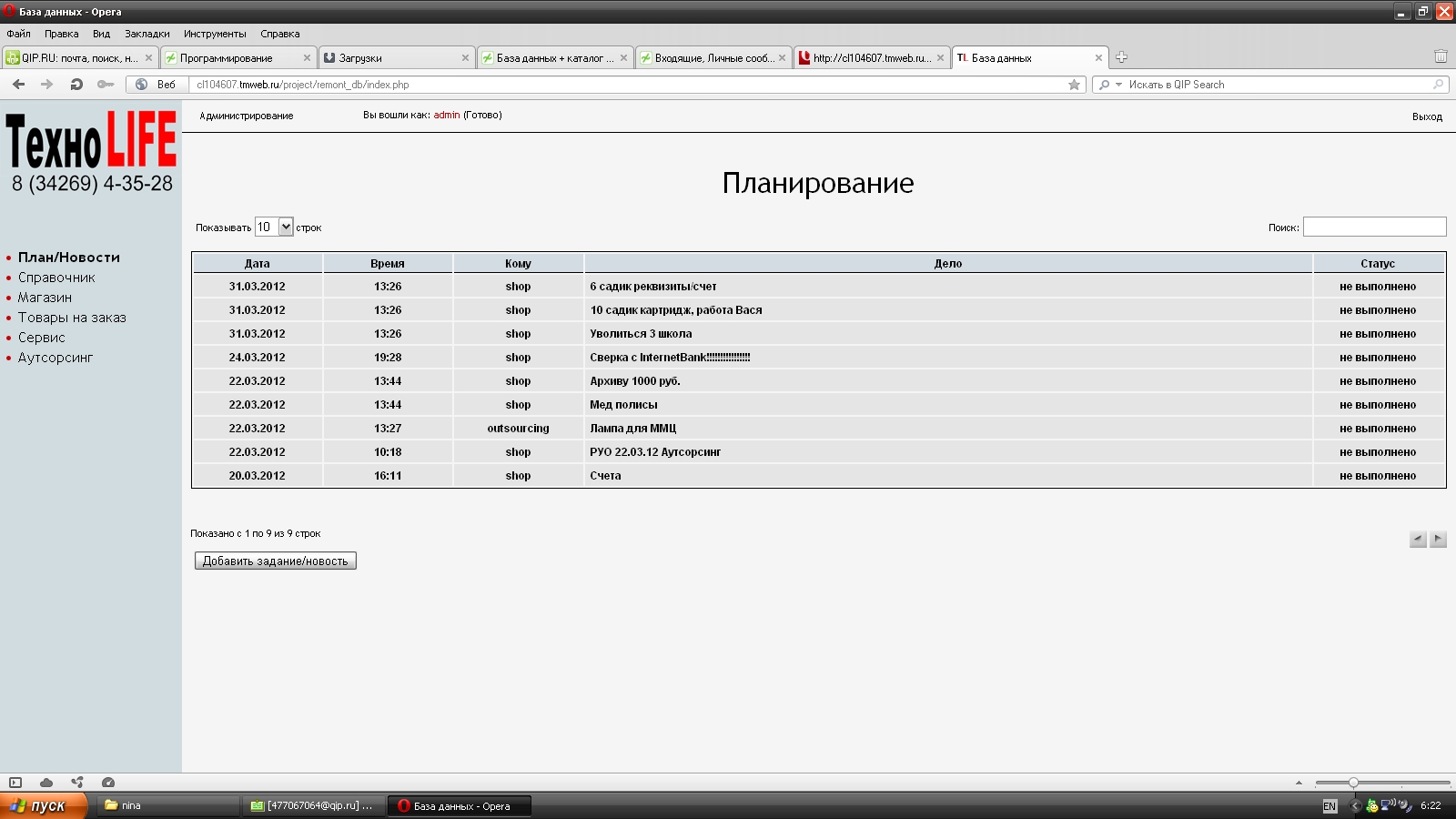
Task: Sort the table by the Кому column
Action: coord(518,263)
